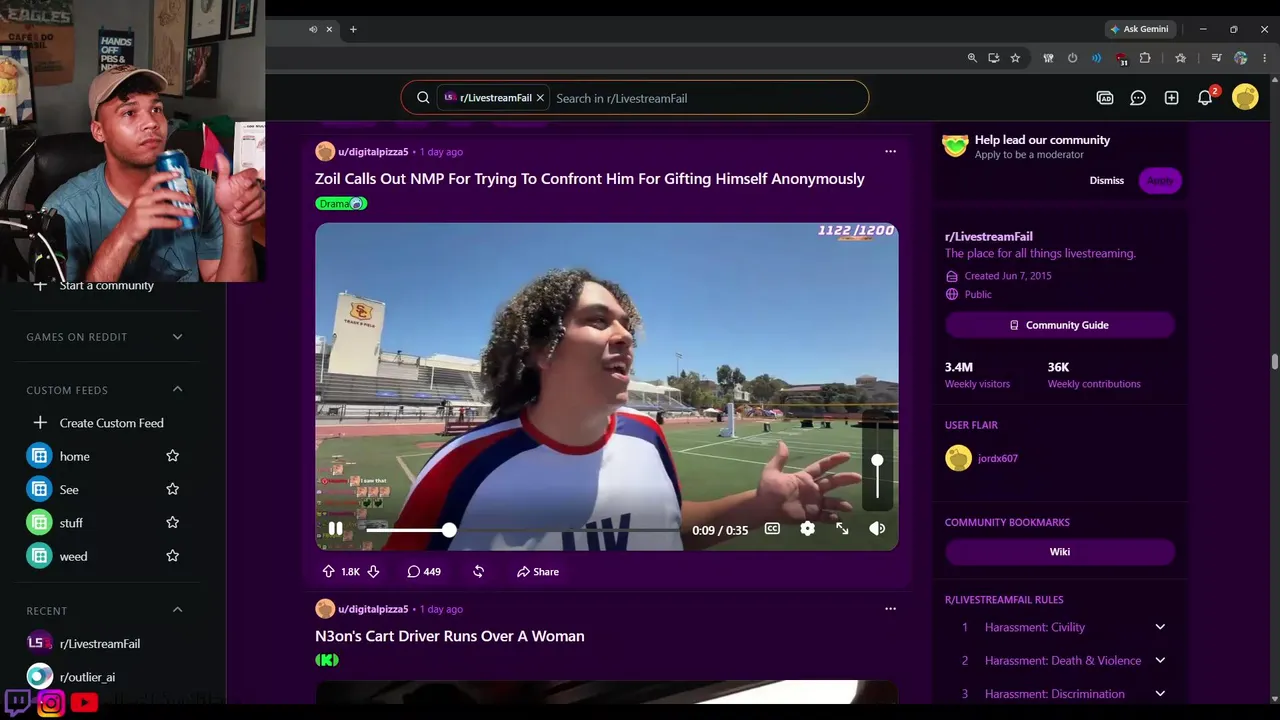Click the blue sound-waves extension icon

point(1096,58)
